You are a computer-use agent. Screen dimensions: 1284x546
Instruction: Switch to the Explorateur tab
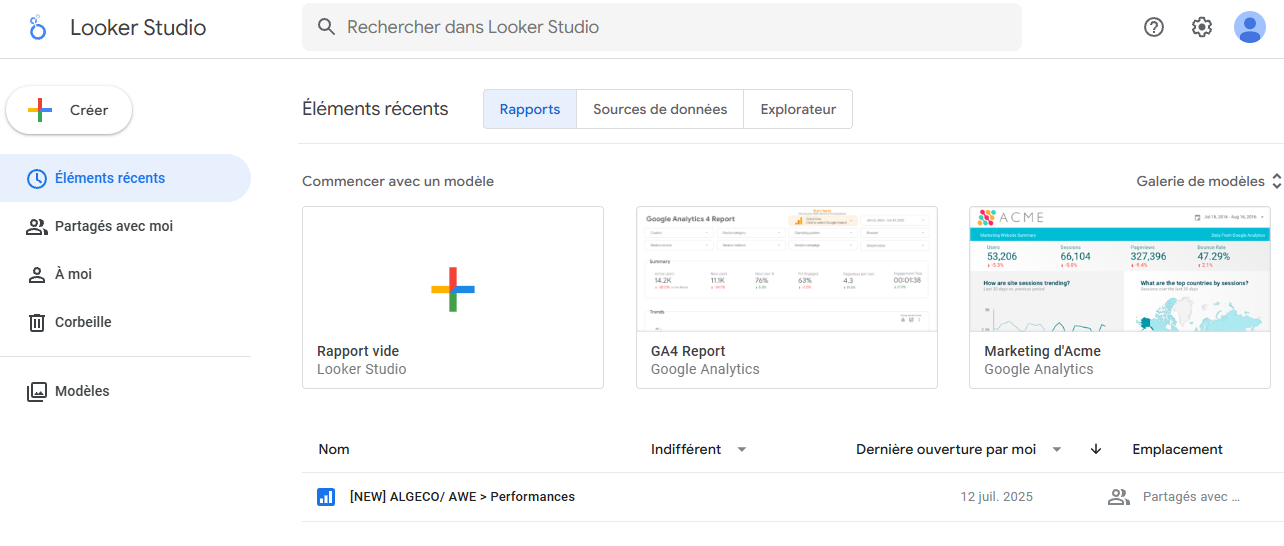tap(798, 110)
